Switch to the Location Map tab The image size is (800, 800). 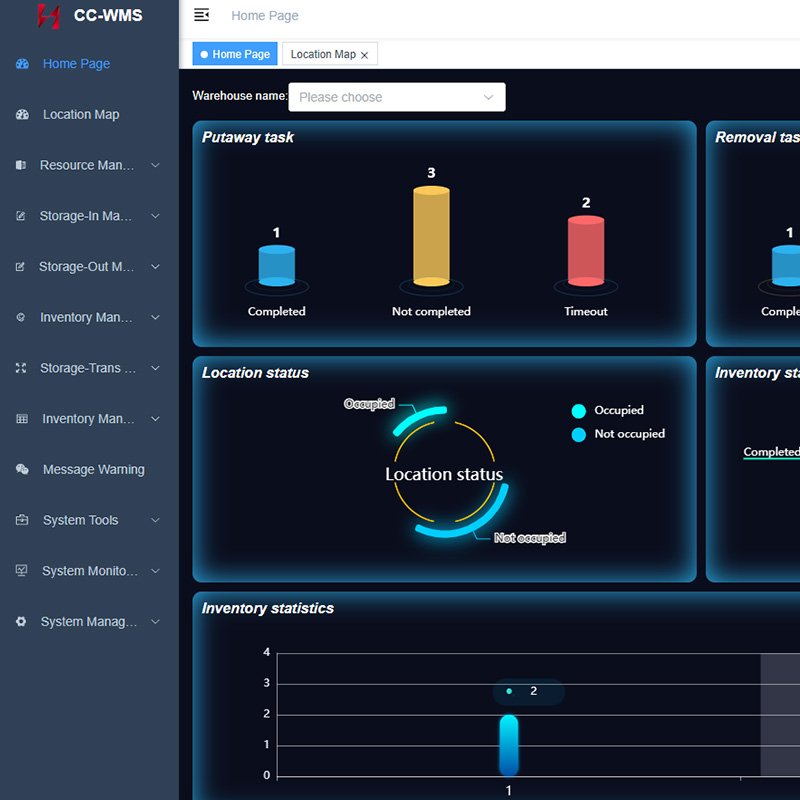point(322,54)
